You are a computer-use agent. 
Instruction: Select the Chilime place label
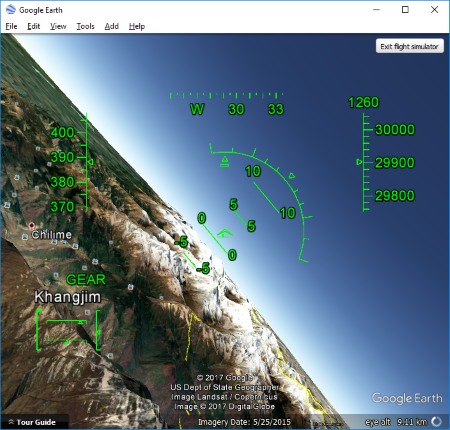pyautogui.click(x=52, y=235)
